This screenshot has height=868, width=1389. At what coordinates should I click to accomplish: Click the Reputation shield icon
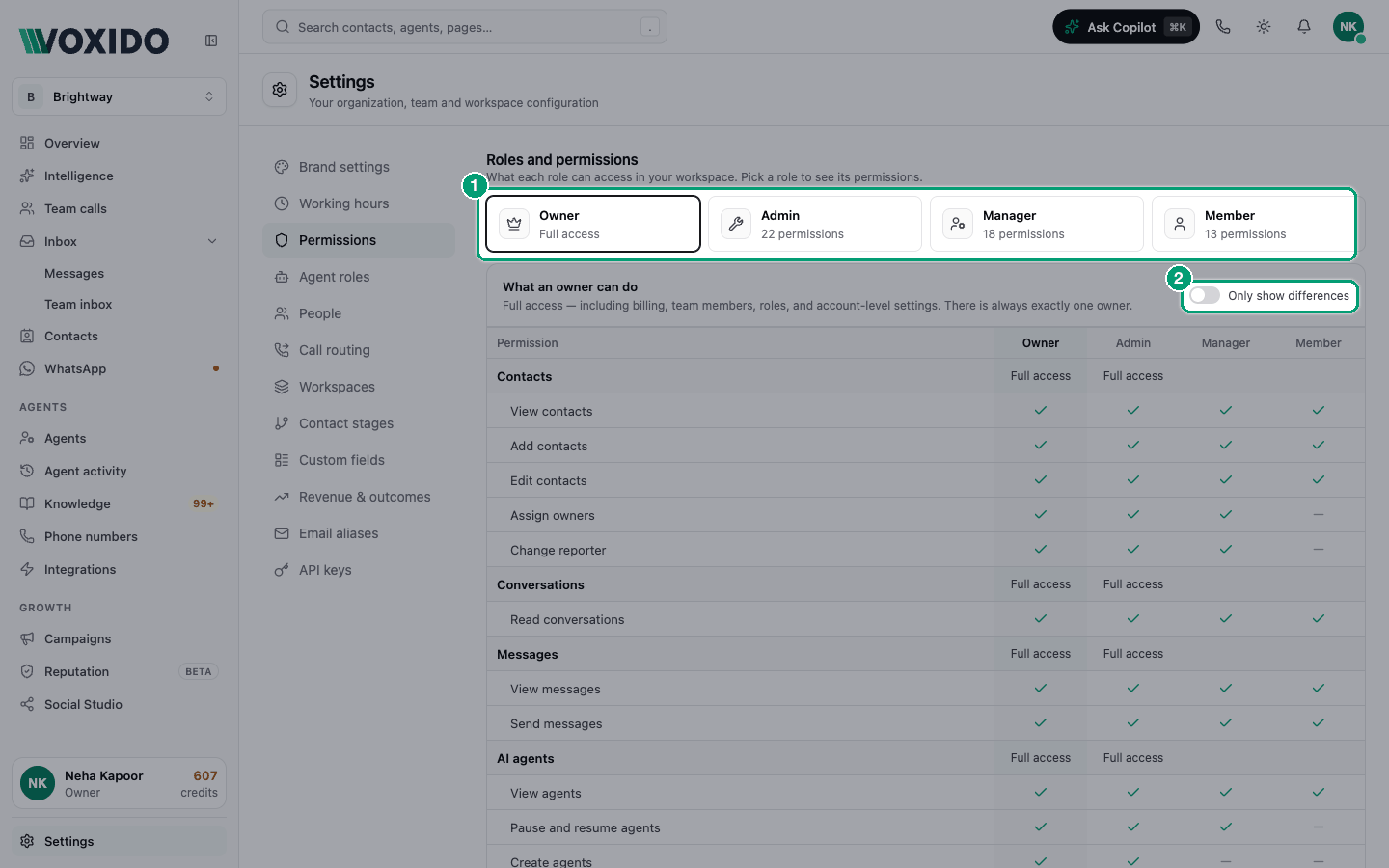27,671
